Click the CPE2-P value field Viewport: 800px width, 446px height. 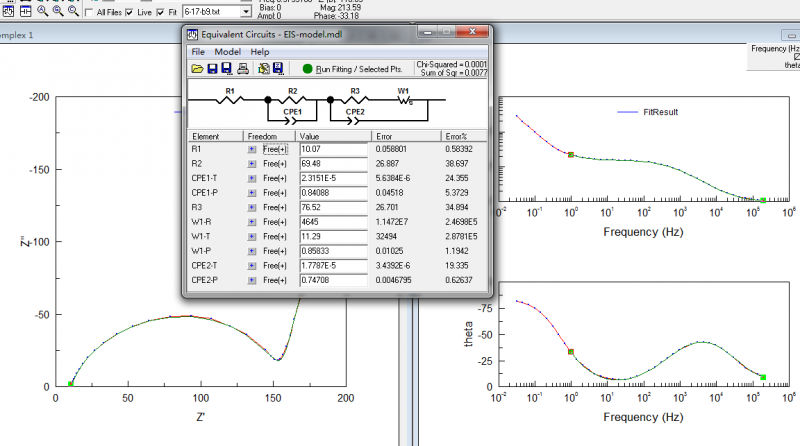(x=334, y=280)
